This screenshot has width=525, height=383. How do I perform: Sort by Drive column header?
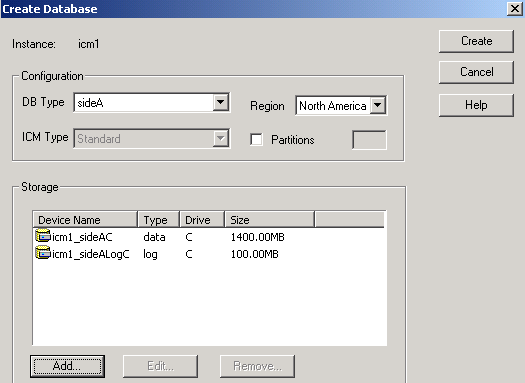point(202,220)
